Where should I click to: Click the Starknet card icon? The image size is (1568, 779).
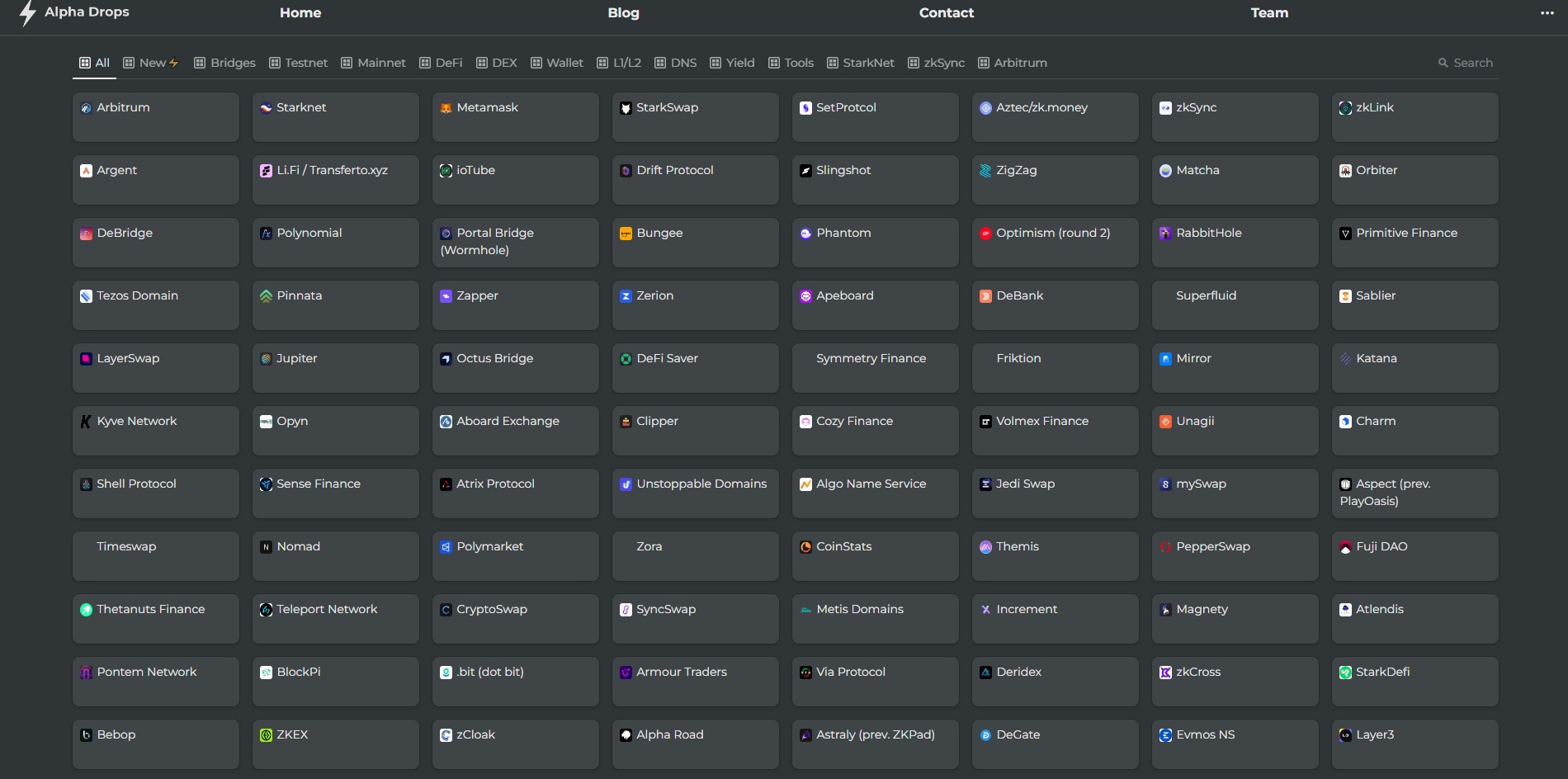pyautogui.click(x=266, y=108)
